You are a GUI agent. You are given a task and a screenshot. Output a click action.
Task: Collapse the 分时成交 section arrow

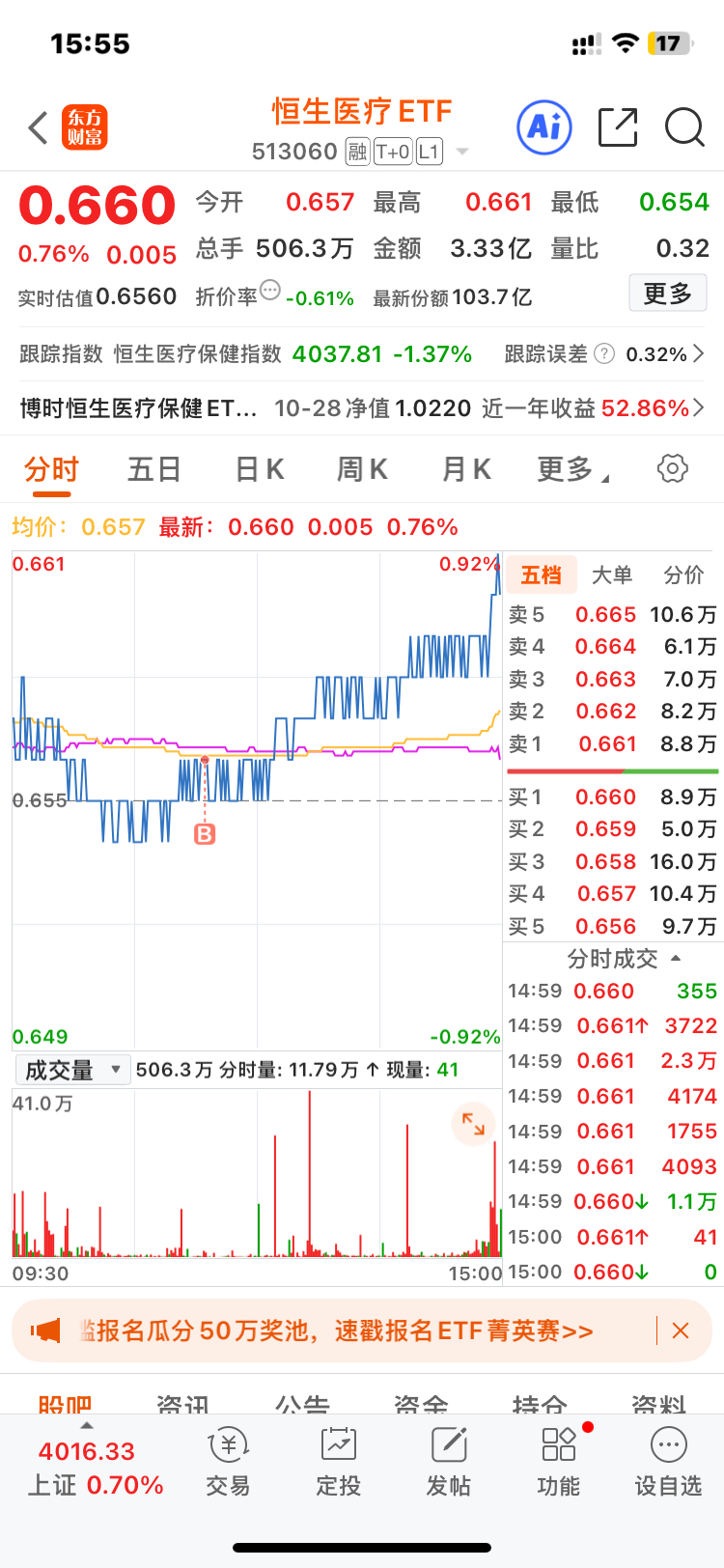pyautogui.click(x=676, y=958)
